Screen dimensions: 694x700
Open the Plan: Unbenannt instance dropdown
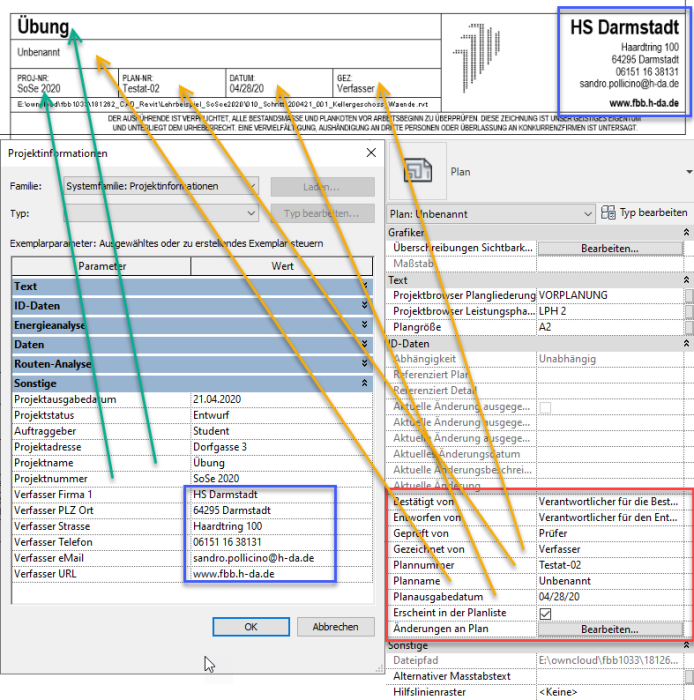490,214
